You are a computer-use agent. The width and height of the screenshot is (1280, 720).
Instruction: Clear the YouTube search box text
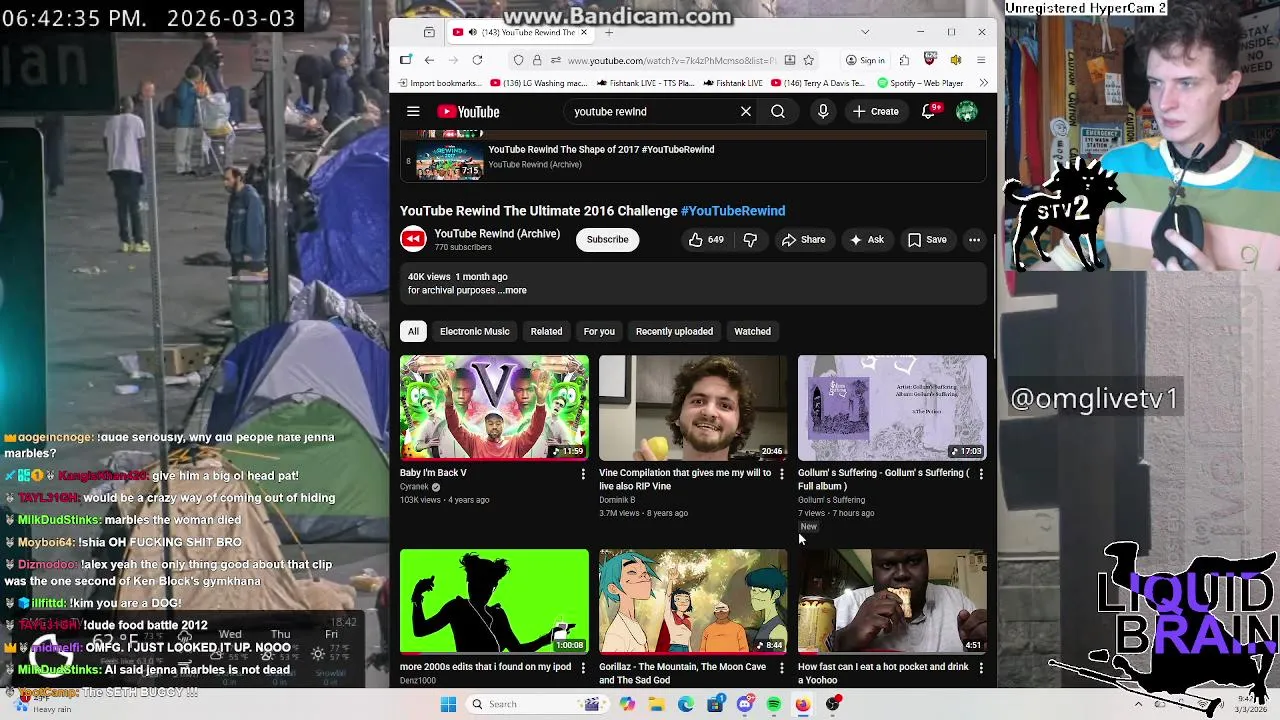pyautogui.click(x=746, y=112)
